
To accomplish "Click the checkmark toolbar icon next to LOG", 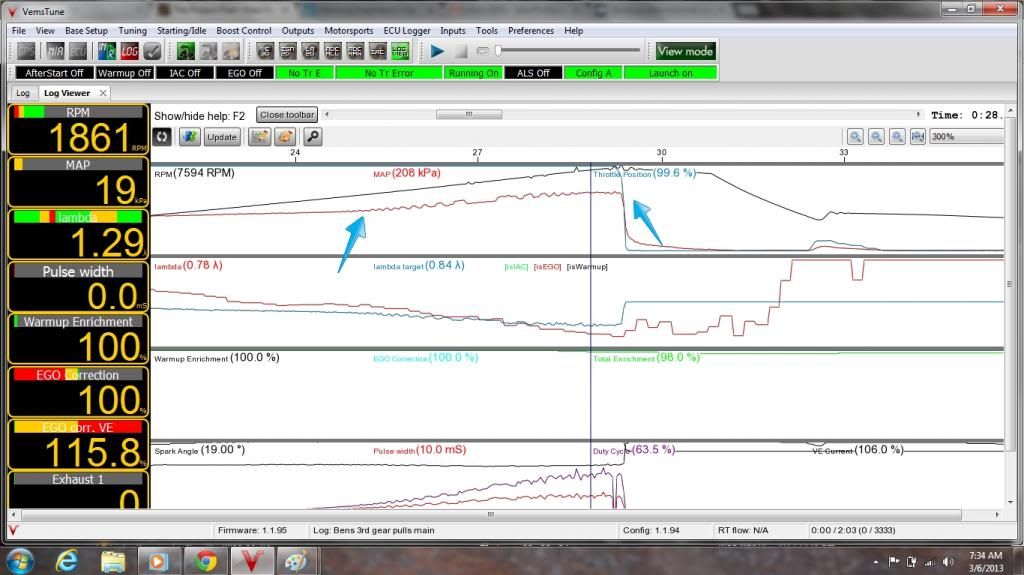I will coord(152,51).
